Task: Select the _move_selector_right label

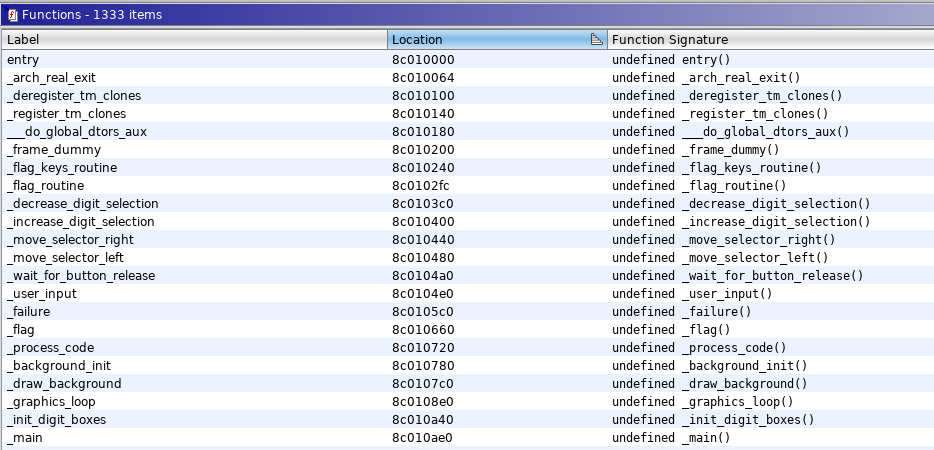Action: tap(70, 240)
